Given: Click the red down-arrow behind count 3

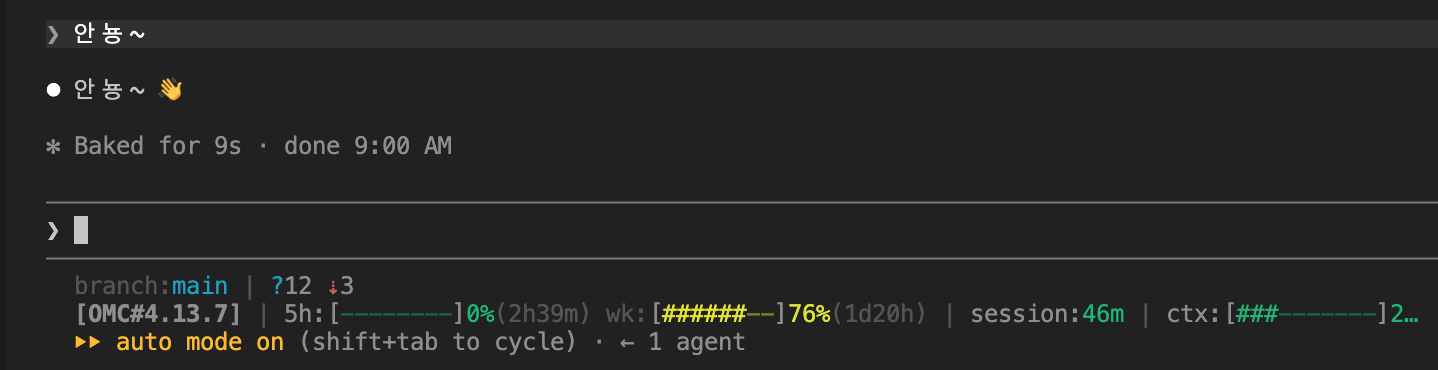Looking at the screenshot, I should coord(333,286).
